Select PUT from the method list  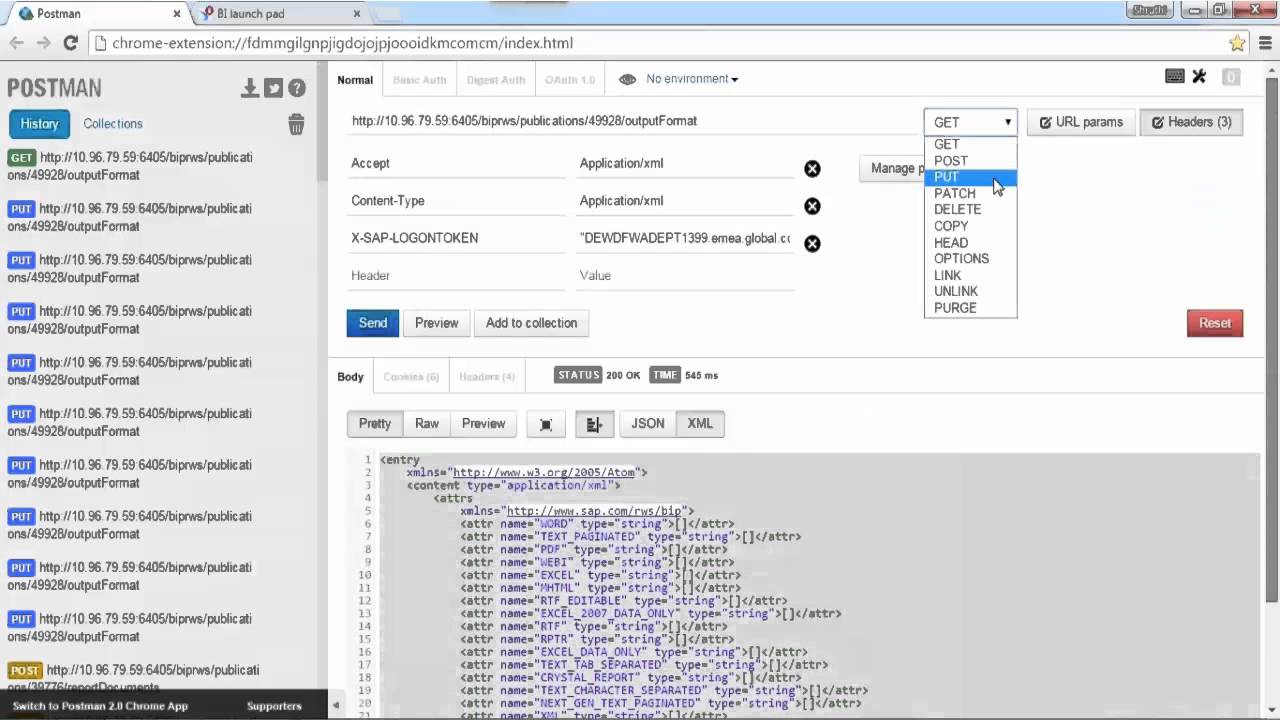click(970, 177)
